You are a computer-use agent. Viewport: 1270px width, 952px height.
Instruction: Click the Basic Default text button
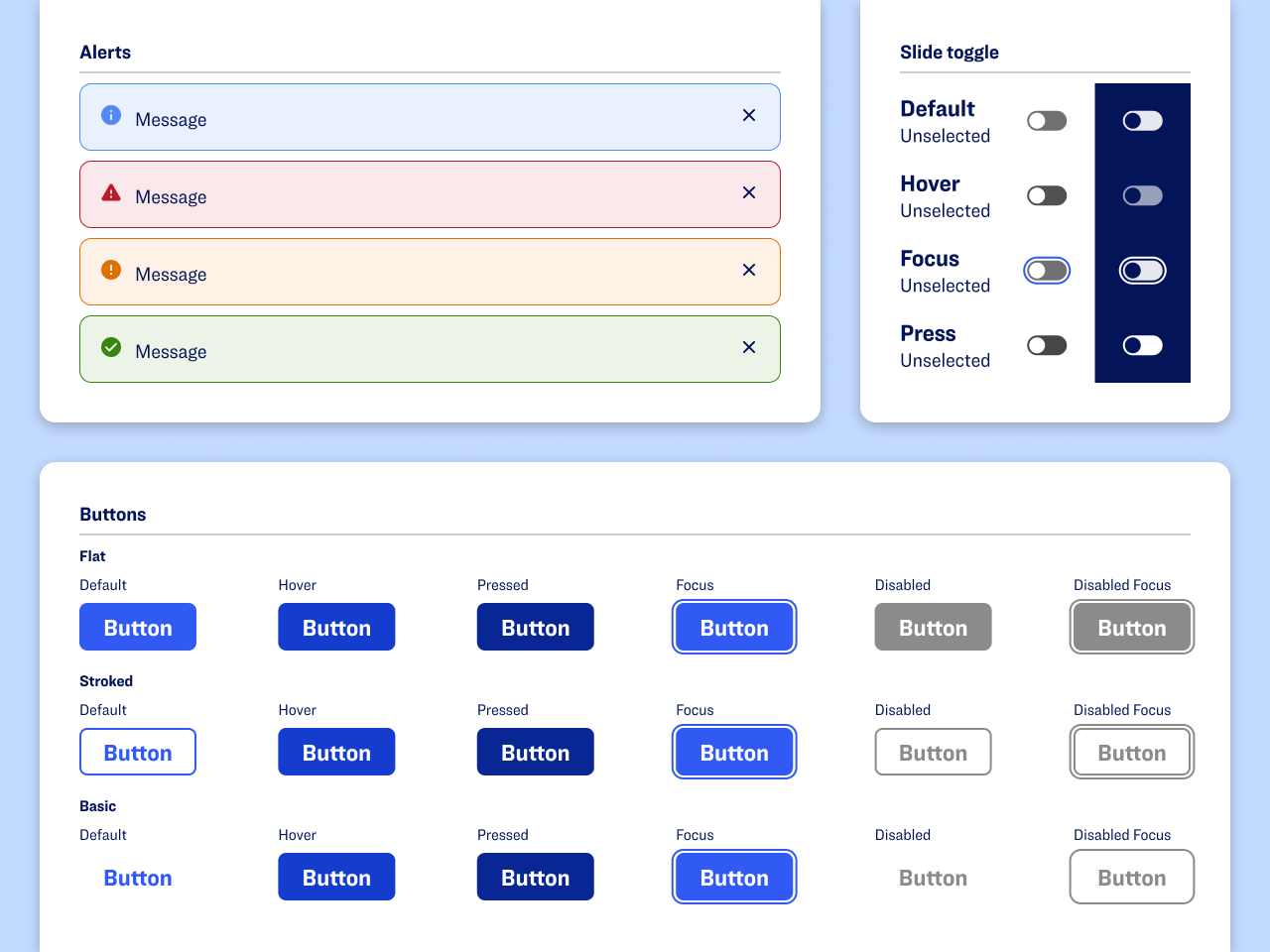(138, 877)
